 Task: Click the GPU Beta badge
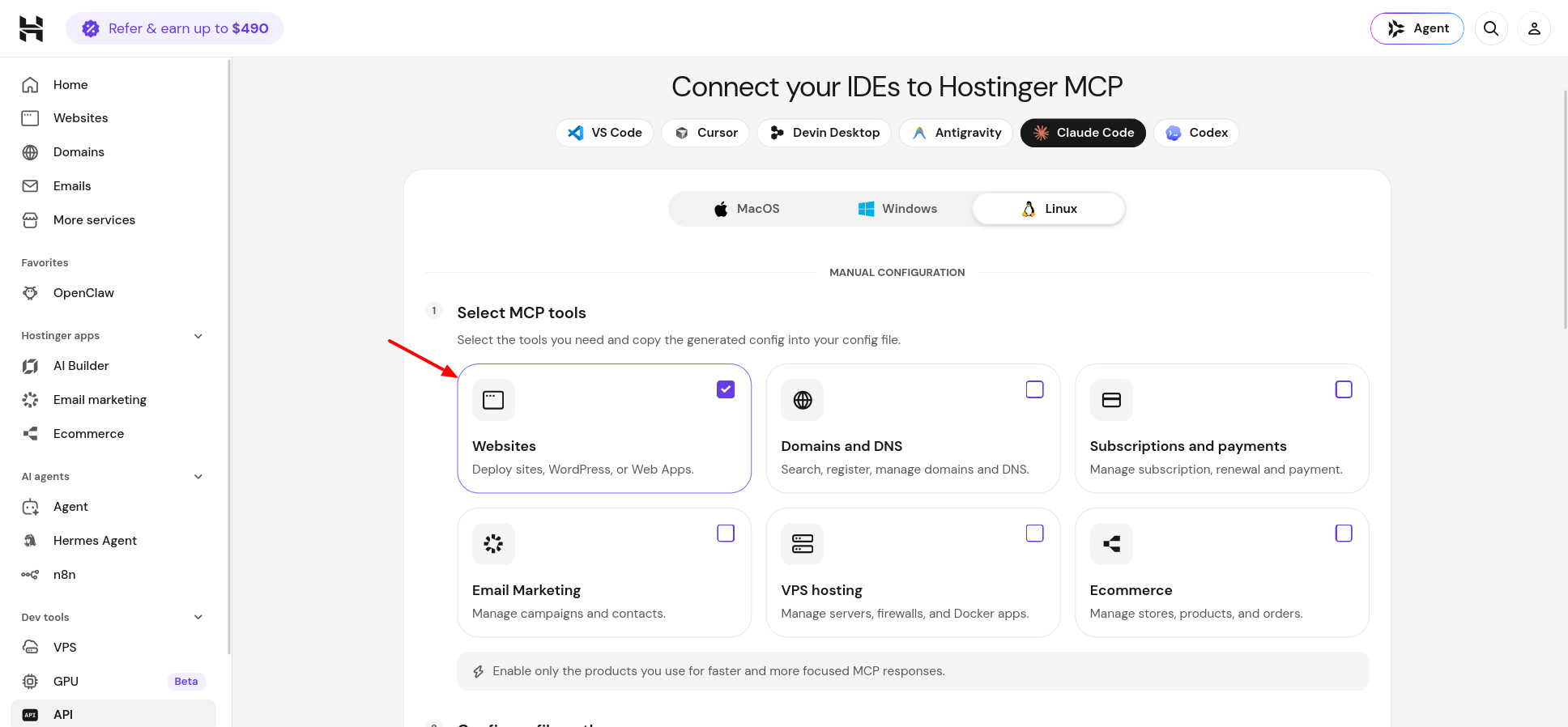[186, 682]
